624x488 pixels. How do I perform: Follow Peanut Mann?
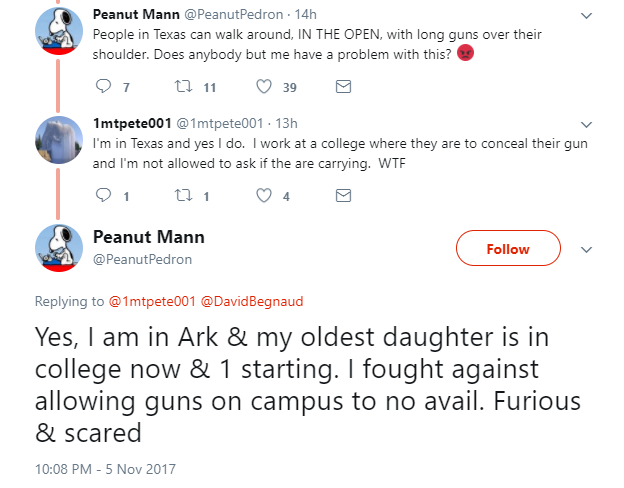pyautogui.click(x=508, y=249)
